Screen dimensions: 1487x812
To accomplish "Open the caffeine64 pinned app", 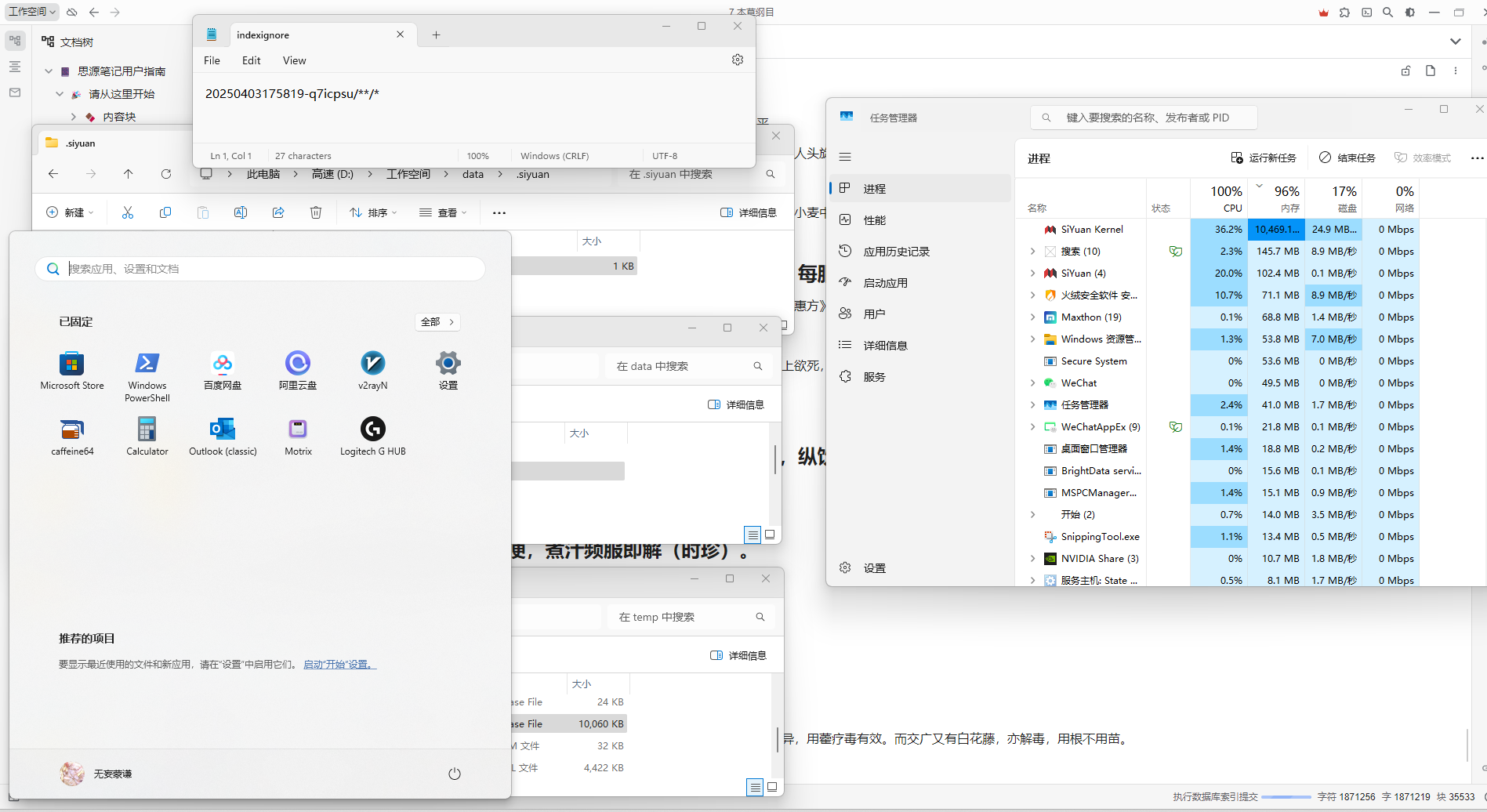I will point(72,437).
